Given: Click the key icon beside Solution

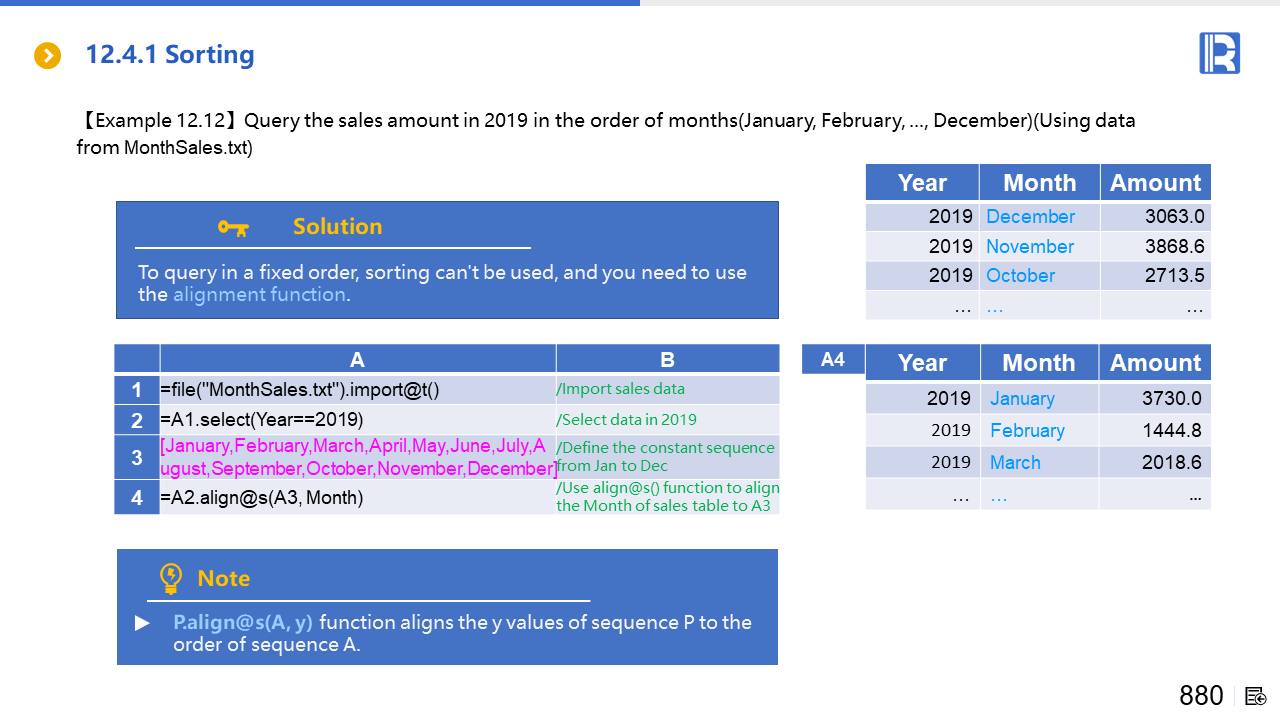Looking at the screenshot, I should click(233, 228).
